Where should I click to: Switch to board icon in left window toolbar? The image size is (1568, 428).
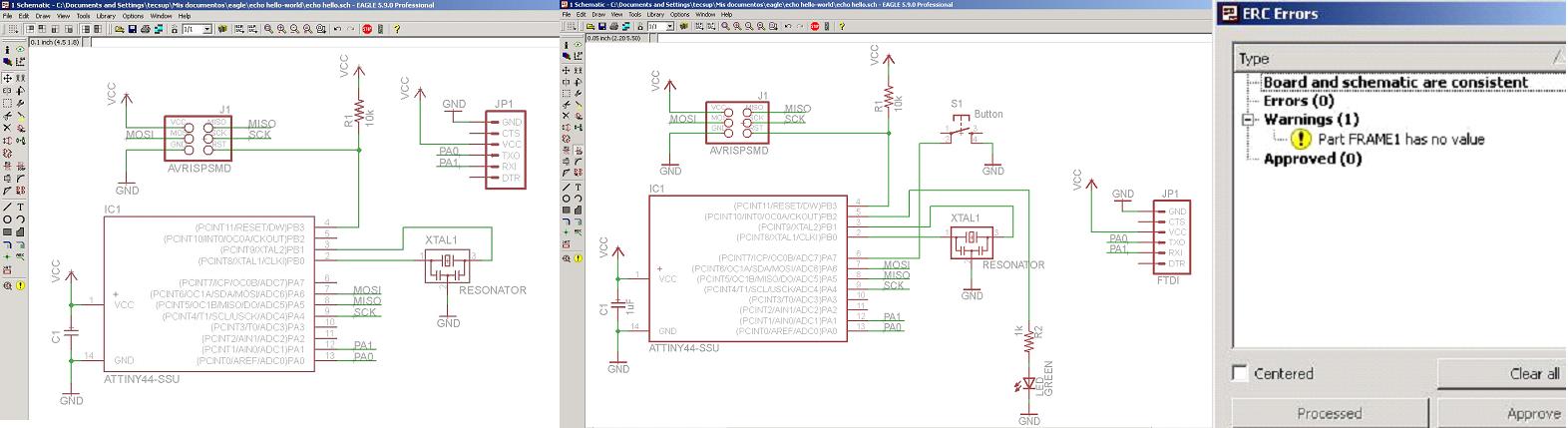pos(159,29)
